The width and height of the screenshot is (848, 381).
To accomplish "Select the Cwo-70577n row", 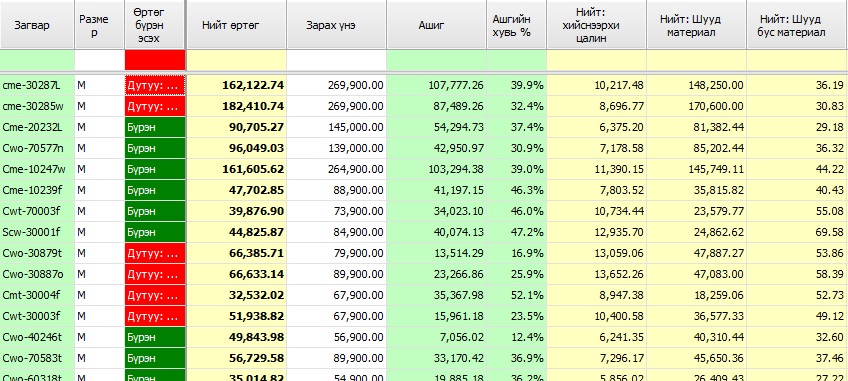I will pos(424,148).
